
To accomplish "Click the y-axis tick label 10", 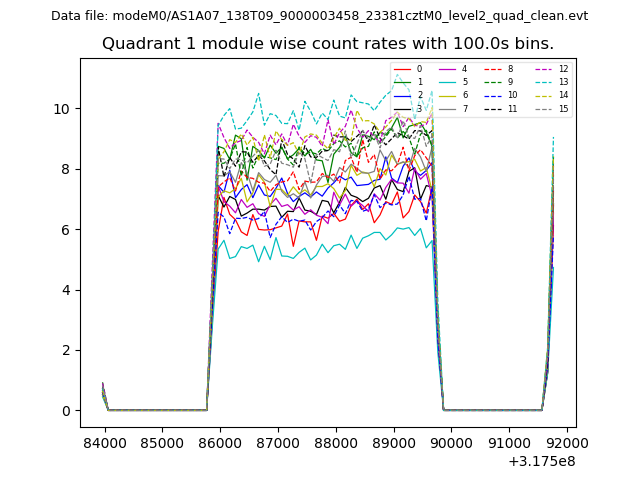I will coord(61,109).
